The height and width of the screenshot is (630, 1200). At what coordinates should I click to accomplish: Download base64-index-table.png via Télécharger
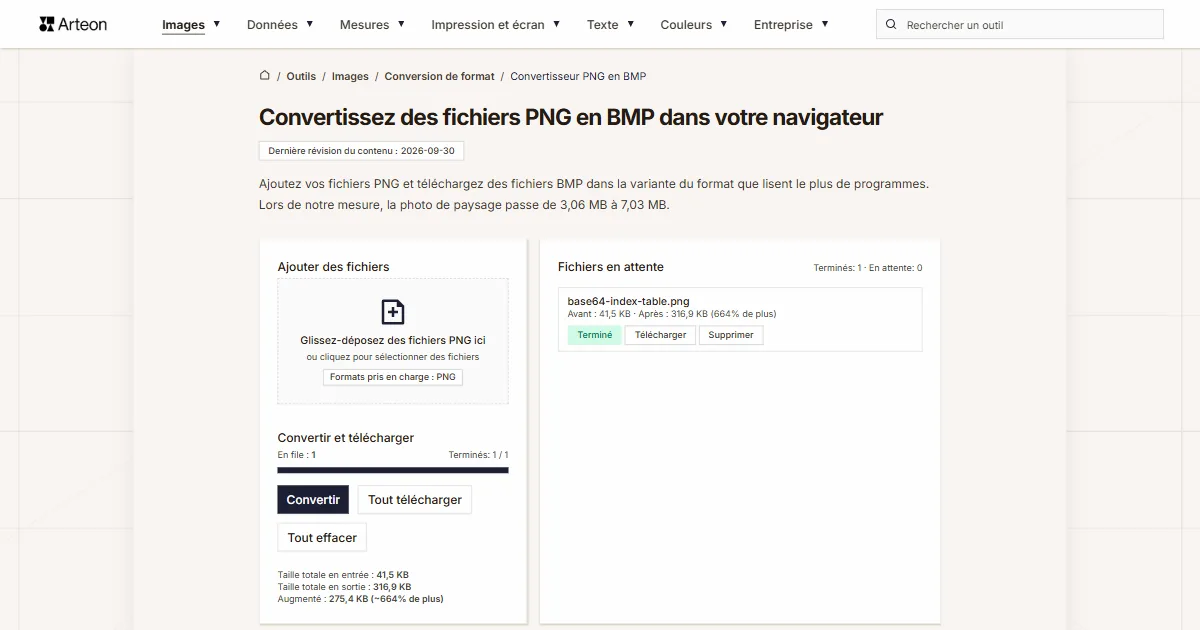[661, 335]
